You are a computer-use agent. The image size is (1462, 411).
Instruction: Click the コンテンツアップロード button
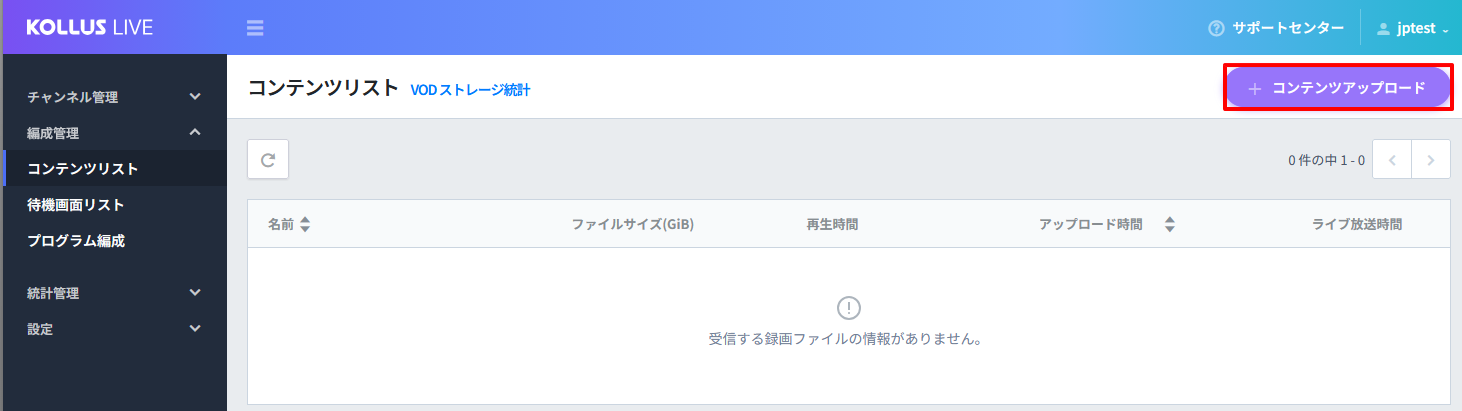[x=1338, y=87]
